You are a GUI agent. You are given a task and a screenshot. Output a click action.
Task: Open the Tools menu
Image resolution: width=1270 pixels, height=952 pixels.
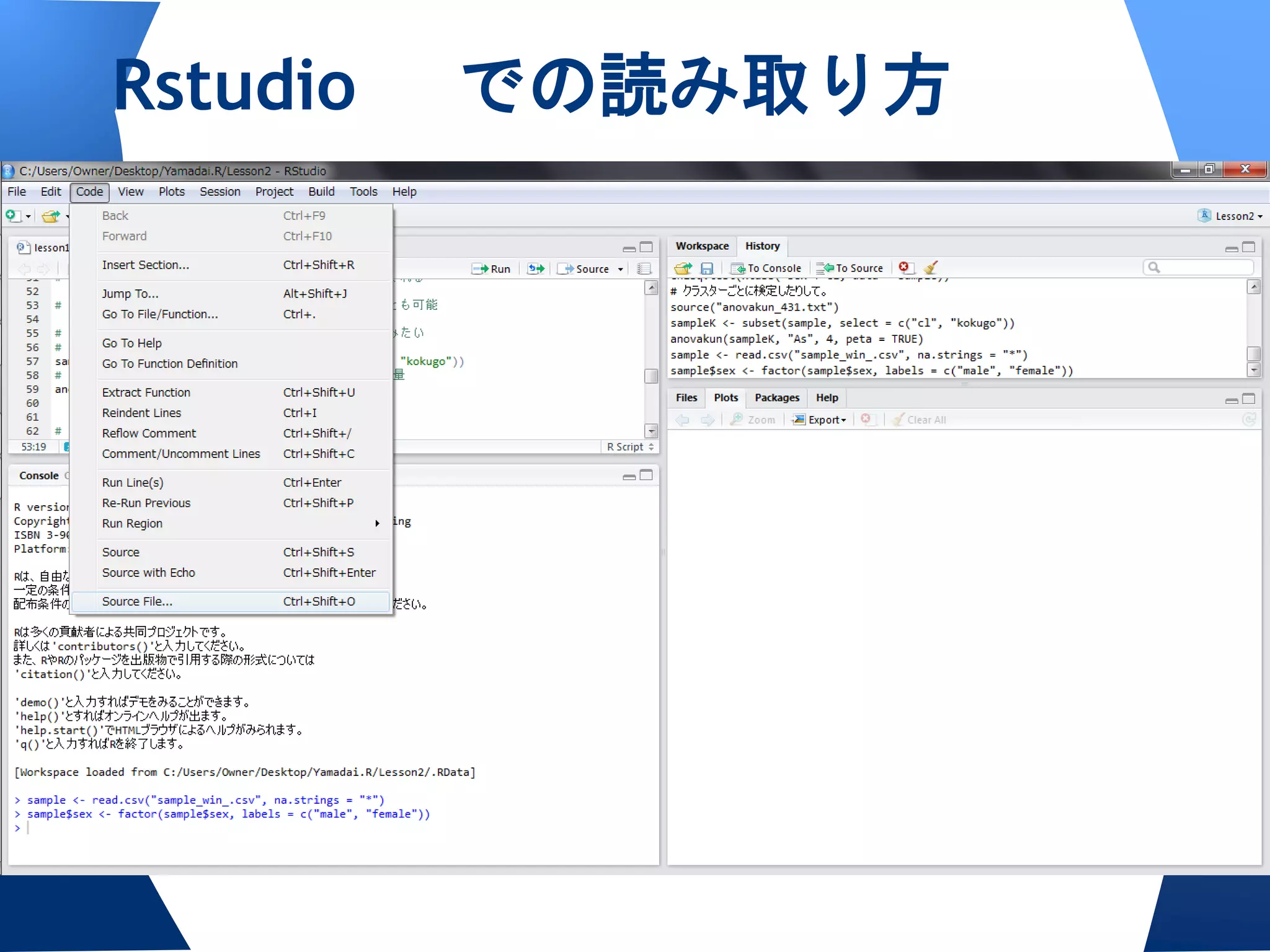[363, 192]
